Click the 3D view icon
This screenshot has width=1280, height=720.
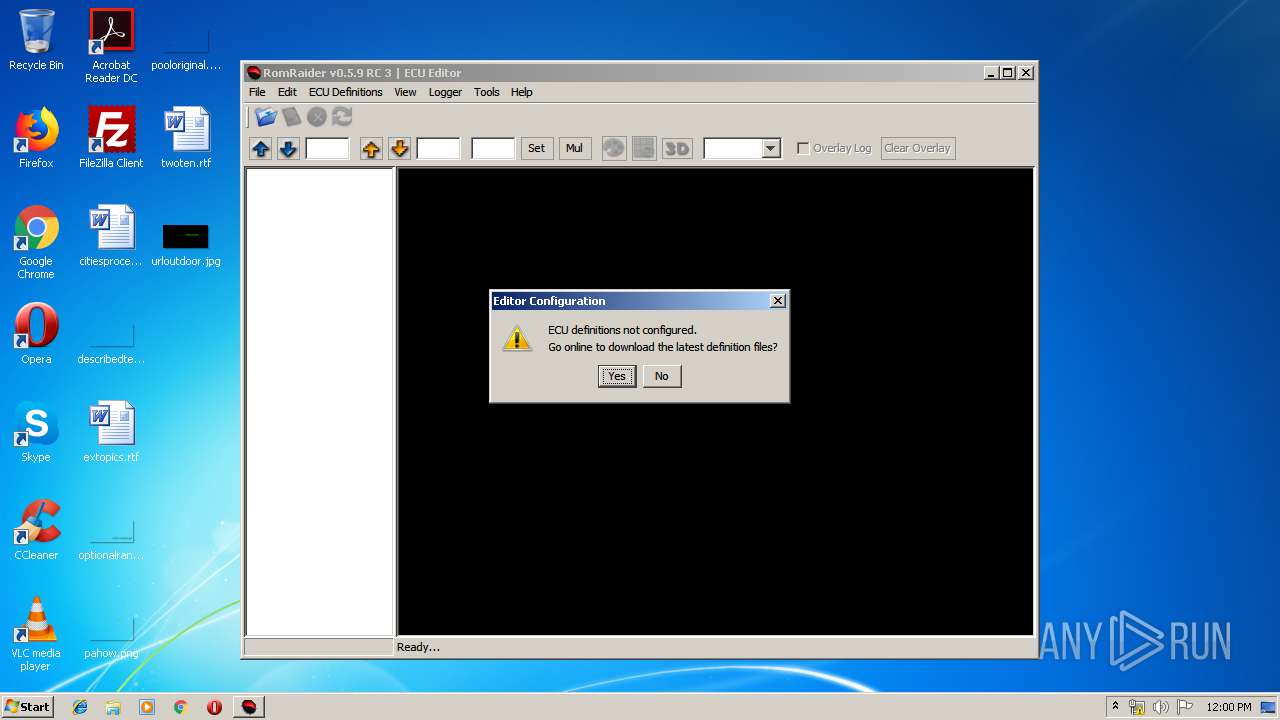tap(677, 148)
